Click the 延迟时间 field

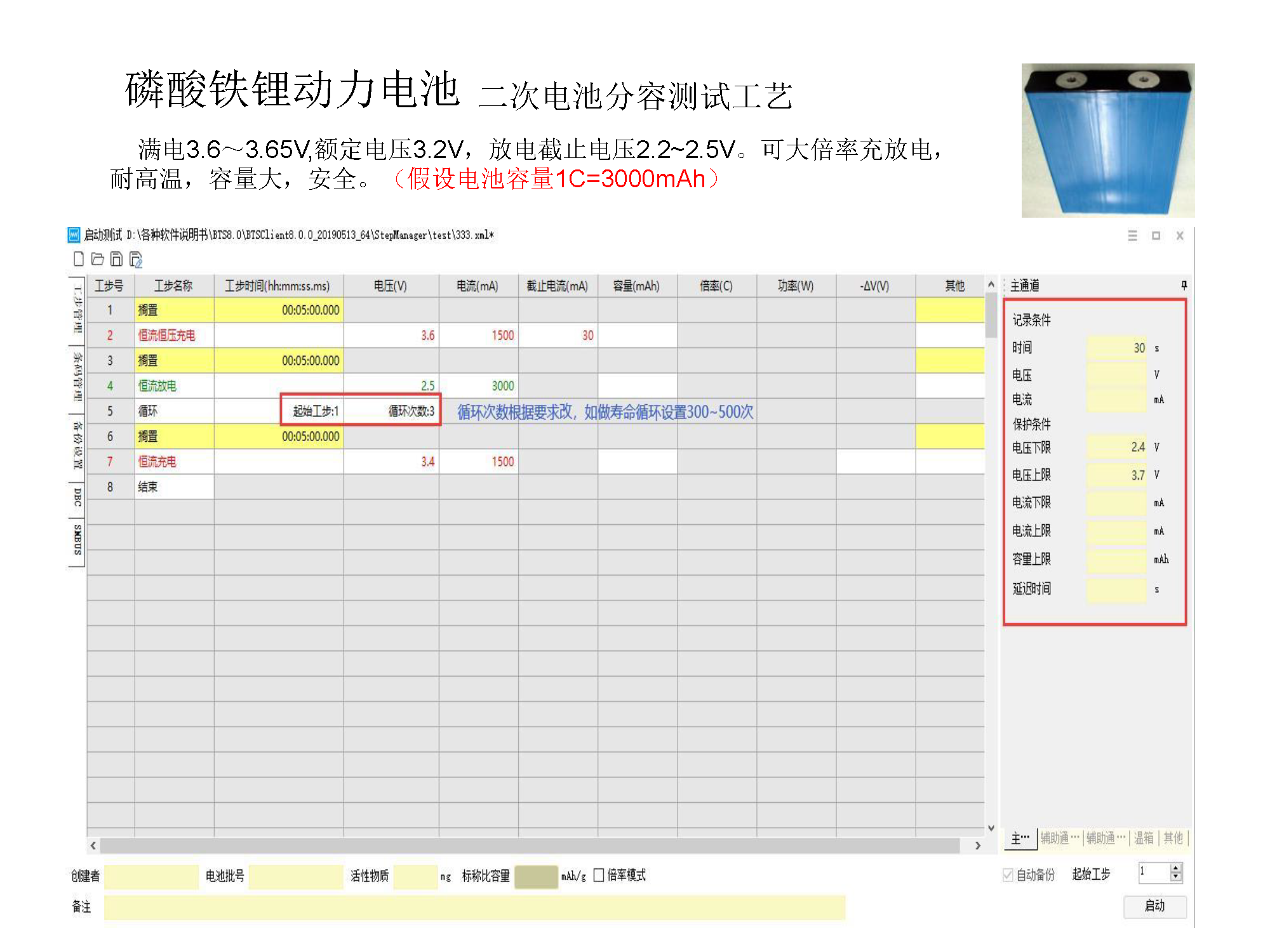point(1116,589)
